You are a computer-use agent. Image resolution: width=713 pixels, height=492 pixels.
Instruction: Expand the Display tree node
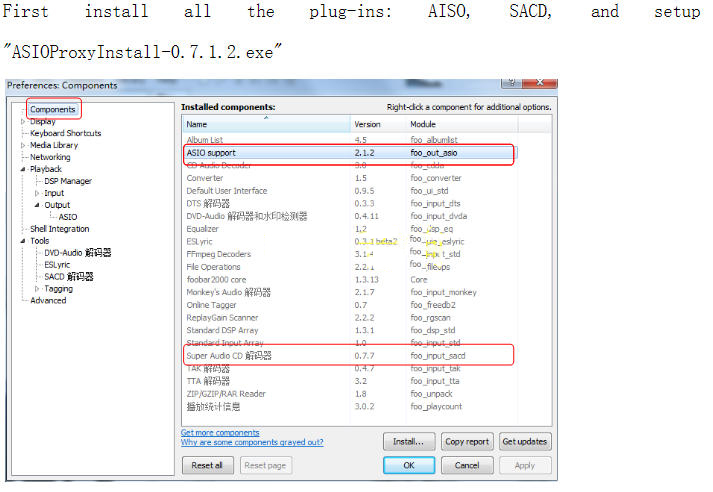22,121
